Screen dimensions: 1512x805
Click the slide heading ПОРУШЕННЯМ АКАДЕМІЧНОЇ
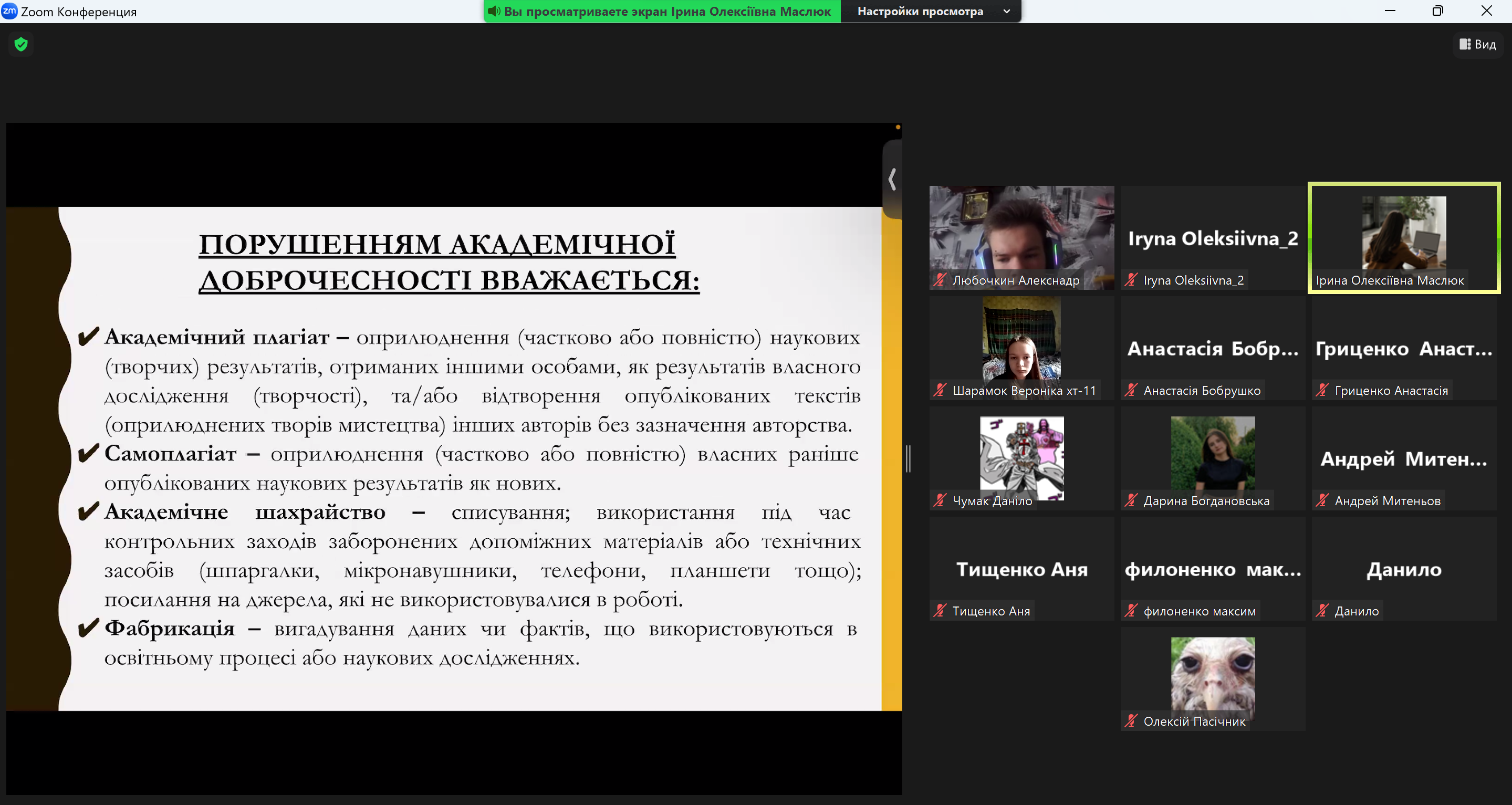pyautogui.click(x=437, y=244)
